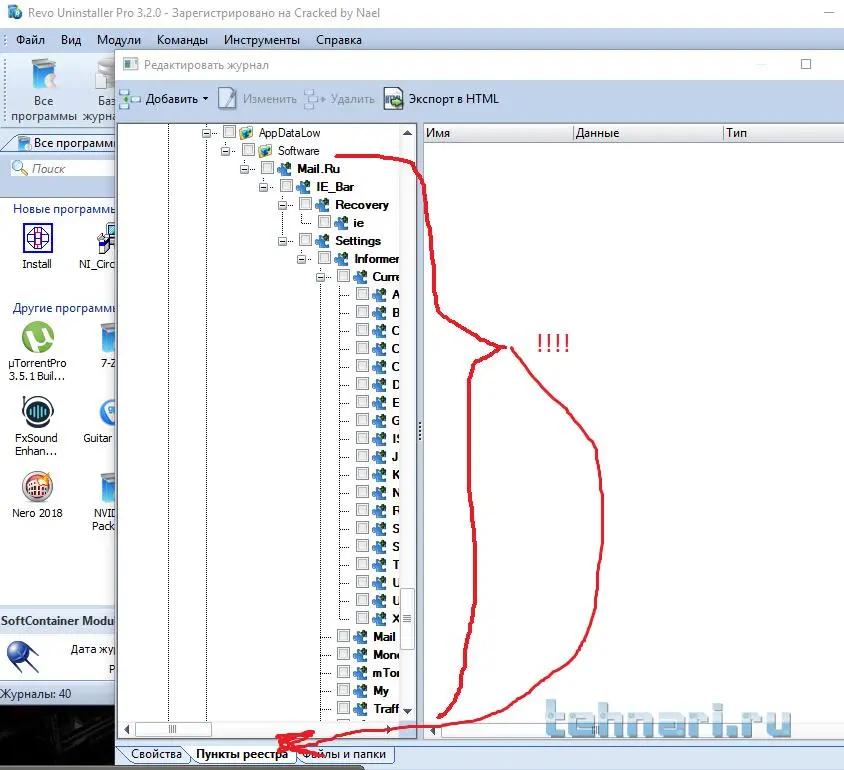Click the Изменить pencil icon

tap(227, 99)
